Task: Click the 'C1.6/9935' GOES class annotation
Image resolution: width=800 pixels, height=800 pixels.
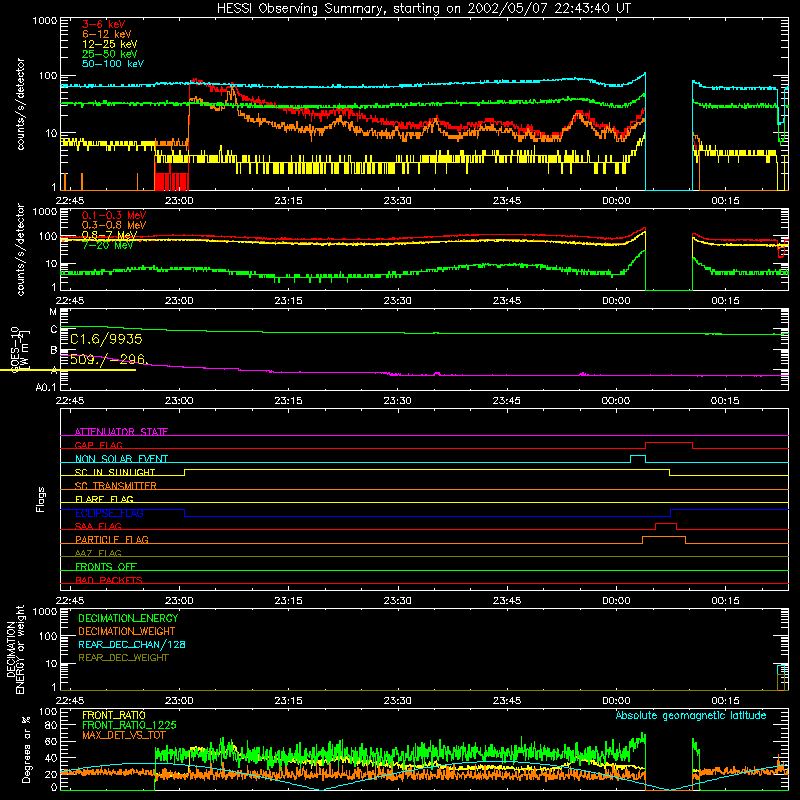Action: coord(106,339)
